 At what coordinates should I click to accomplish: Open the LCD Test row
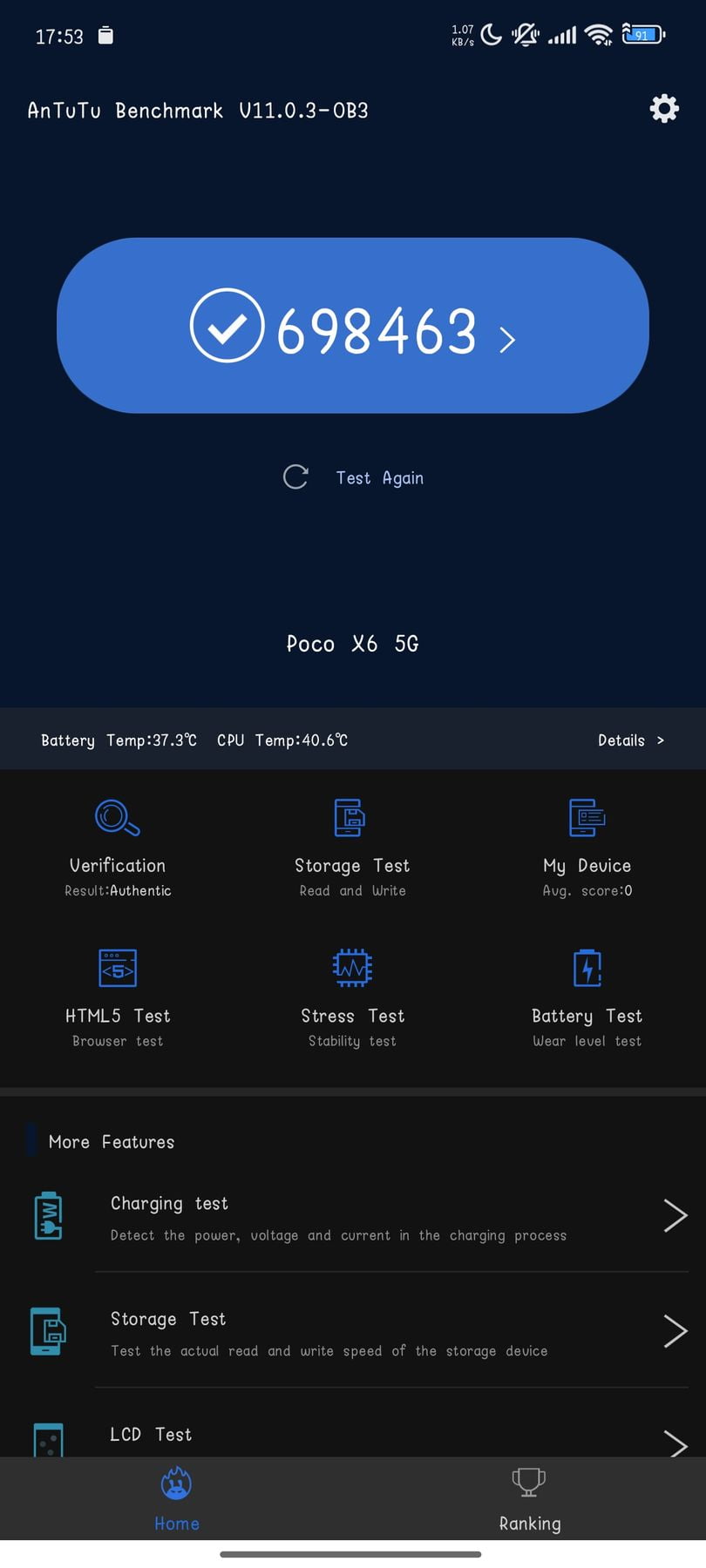(x=353, y=1423)
